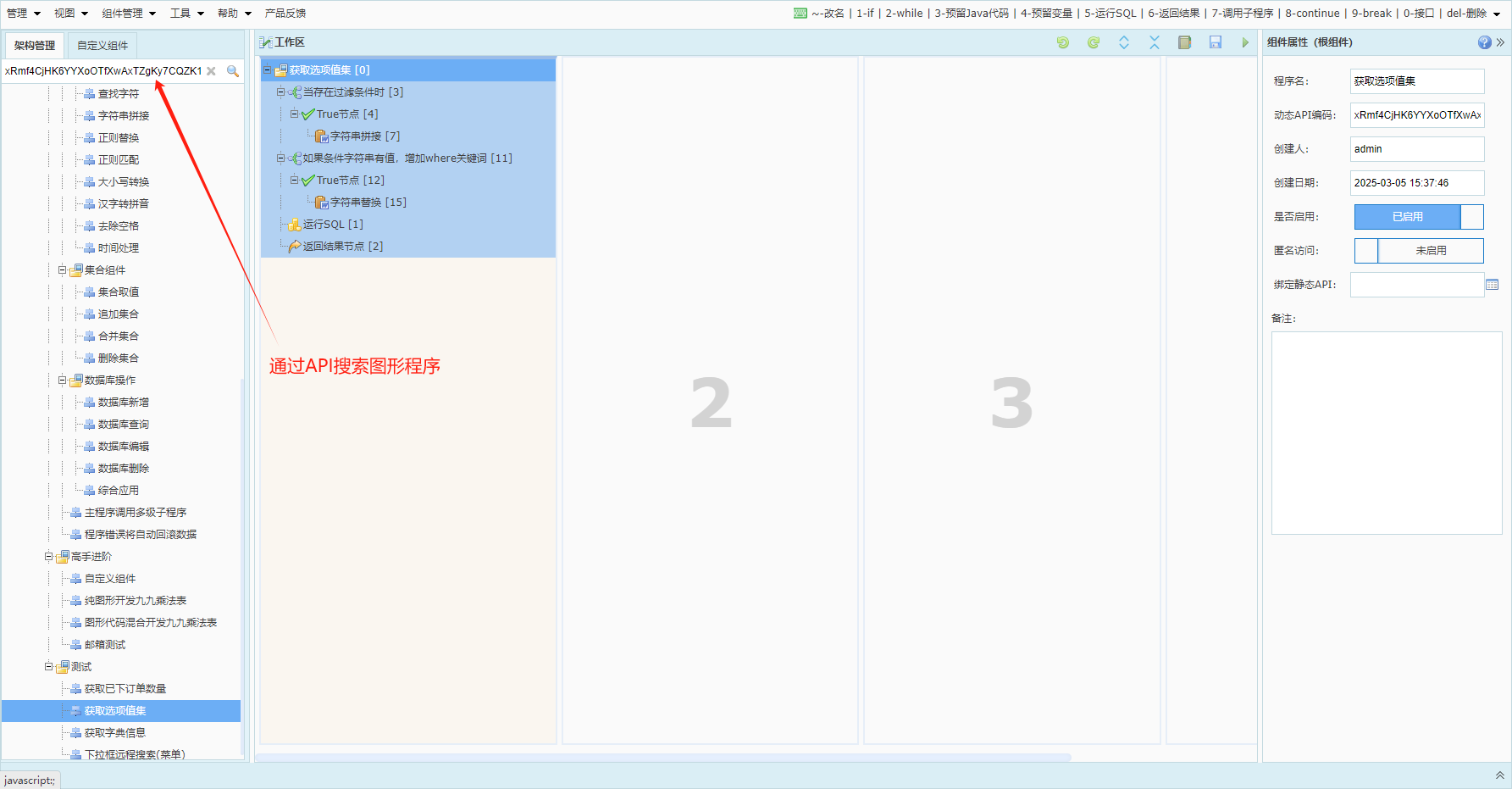Open the 视图 menu
This screenshot has height=789, width=1512.
(70, 13)
